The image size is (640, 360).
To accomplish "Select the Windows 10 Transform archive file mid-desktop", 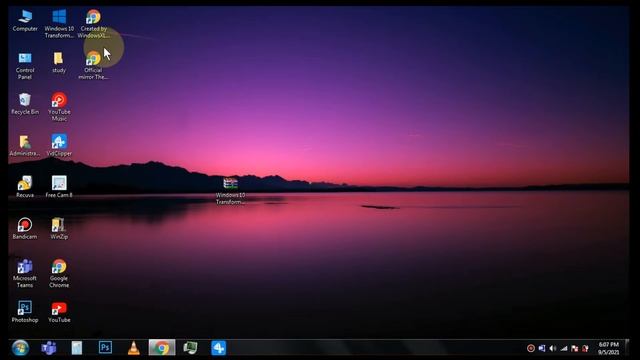I will [x=231, y=191].
